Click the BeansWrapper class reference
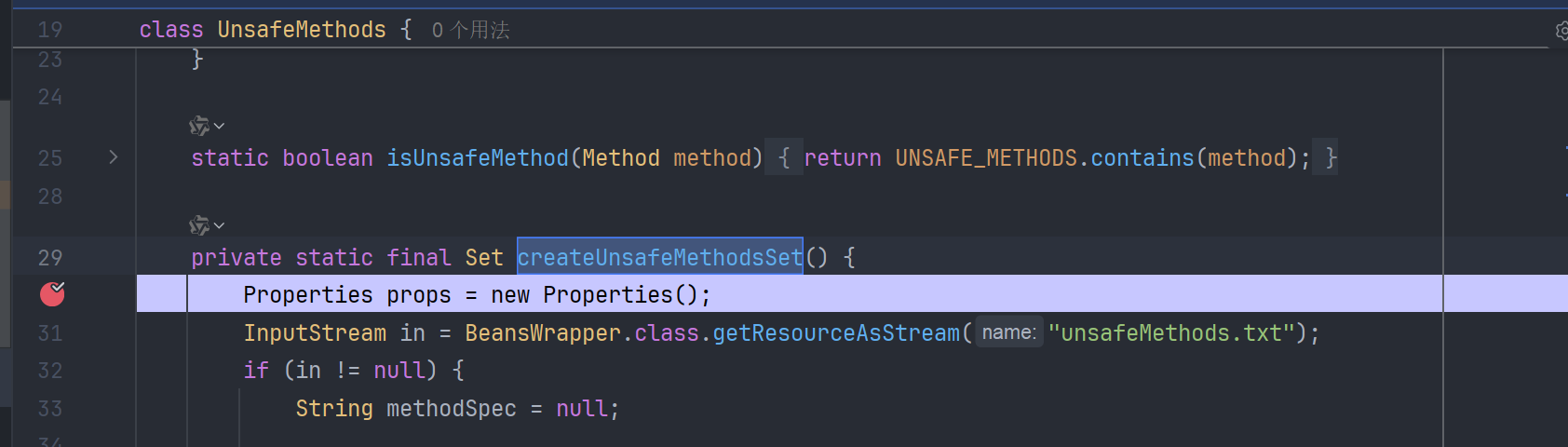Viewport: 1568px width, 447px height. point(543,333)
